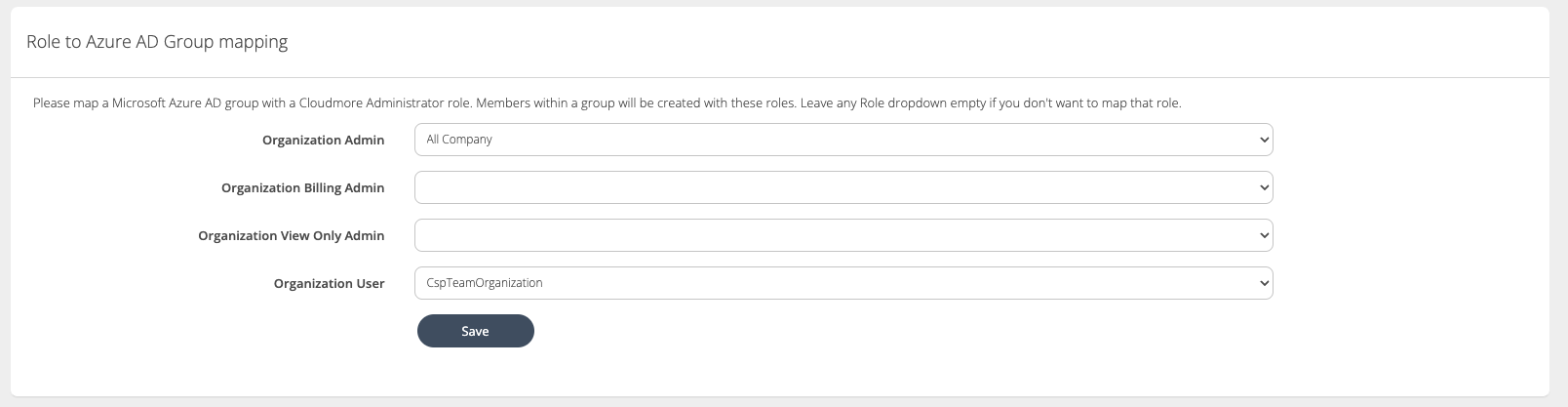
Task: Click the blank card area beside the Save button
Action: click(878, 332)
